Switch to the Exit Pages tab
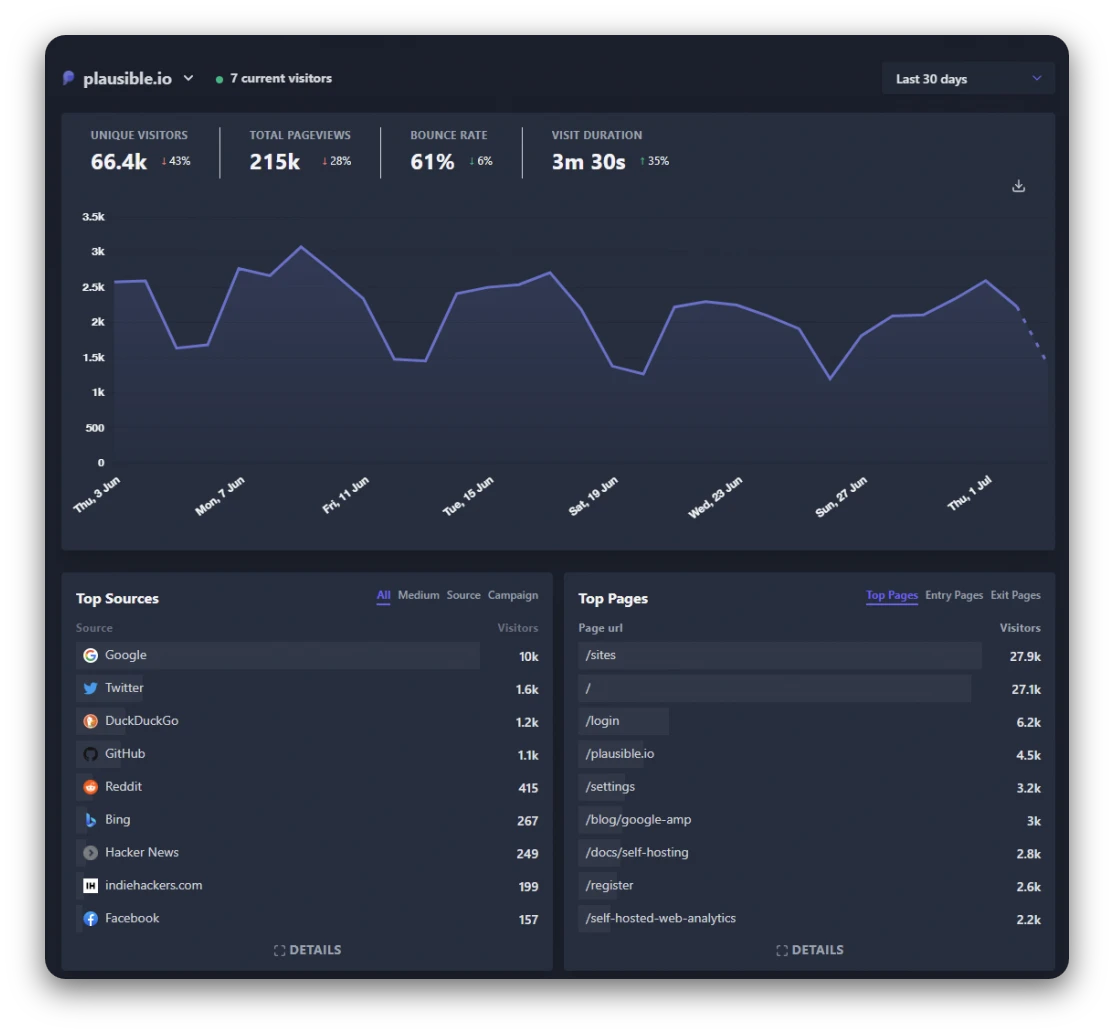1114x1034 pixels. tap(1015, 595)
